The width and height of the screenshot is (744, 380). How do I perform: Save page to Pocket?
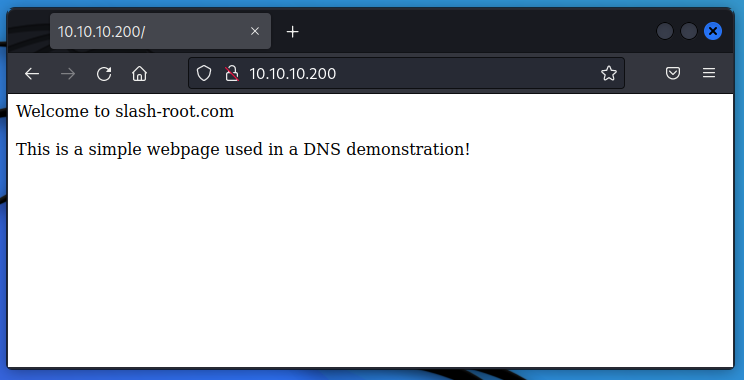pos(673,73)
